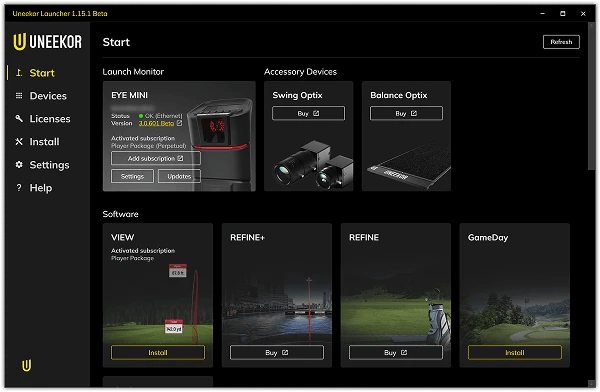Click the Start flag icon in sidebar

[x=19, y=73]
